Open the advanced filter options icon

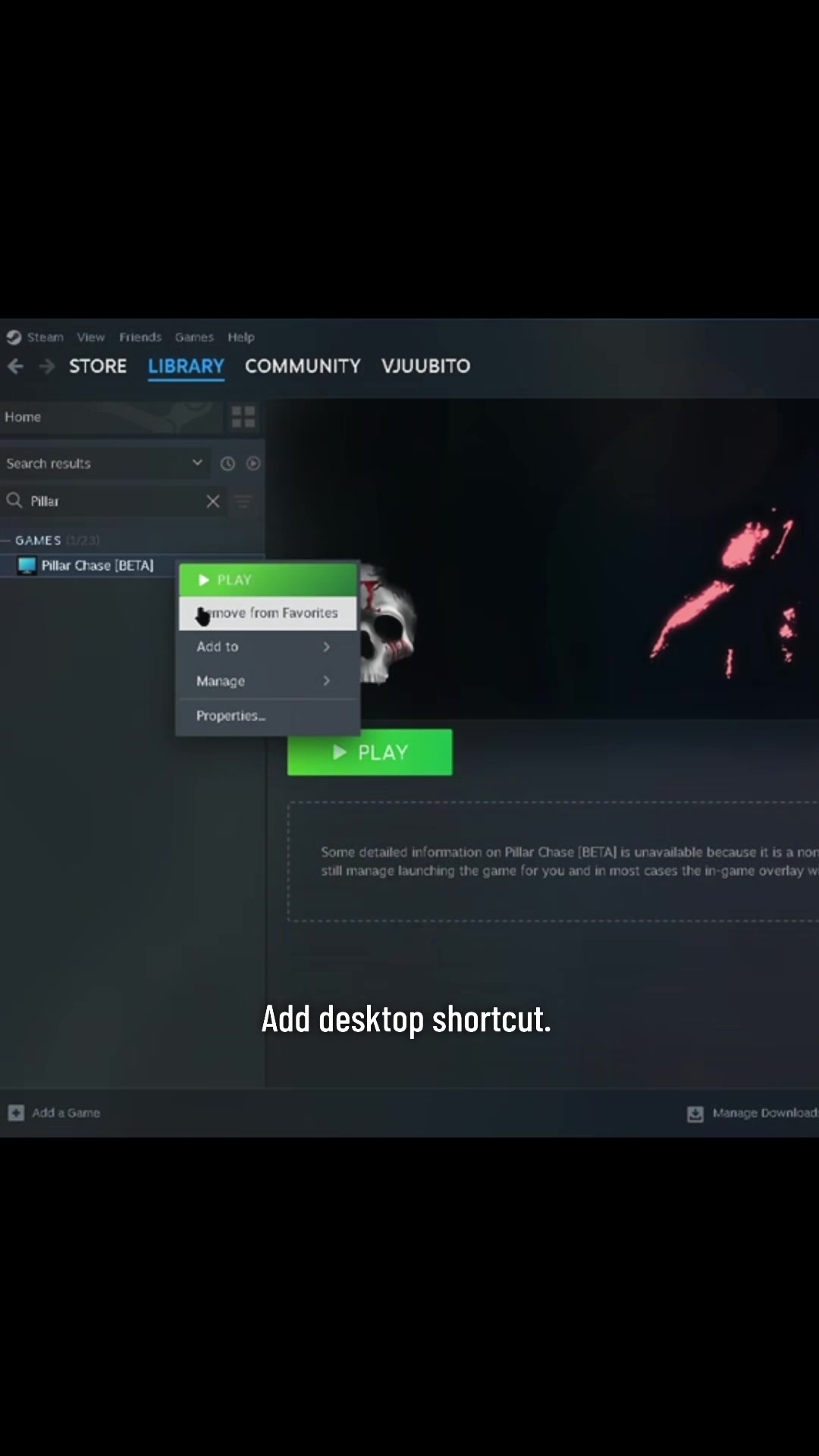(x=243, y=501)
